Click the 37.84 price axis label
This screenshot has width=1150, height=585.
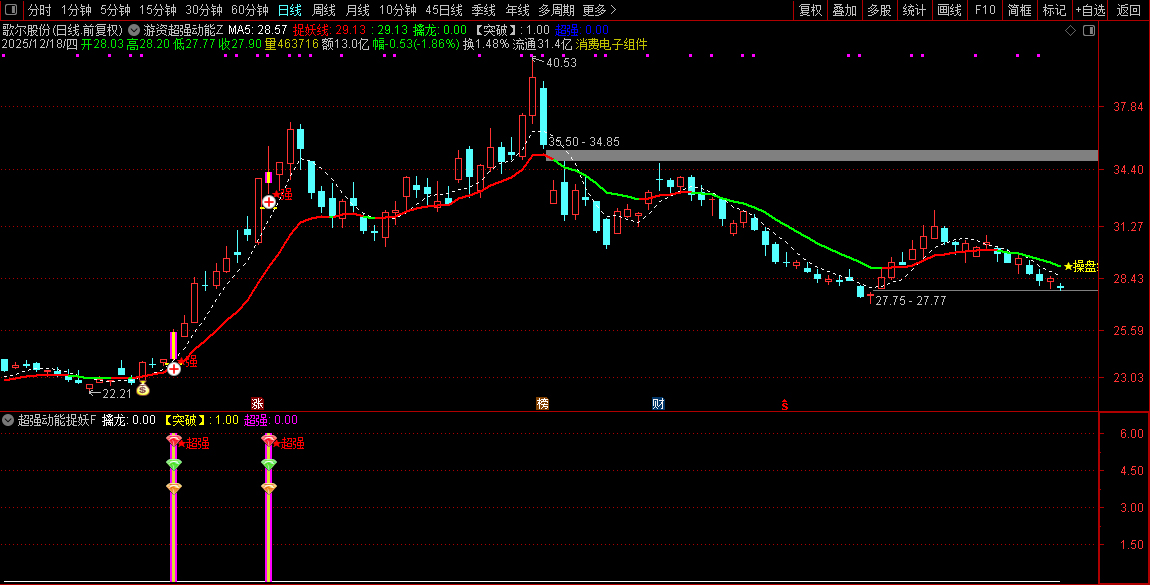point(1128,107)
